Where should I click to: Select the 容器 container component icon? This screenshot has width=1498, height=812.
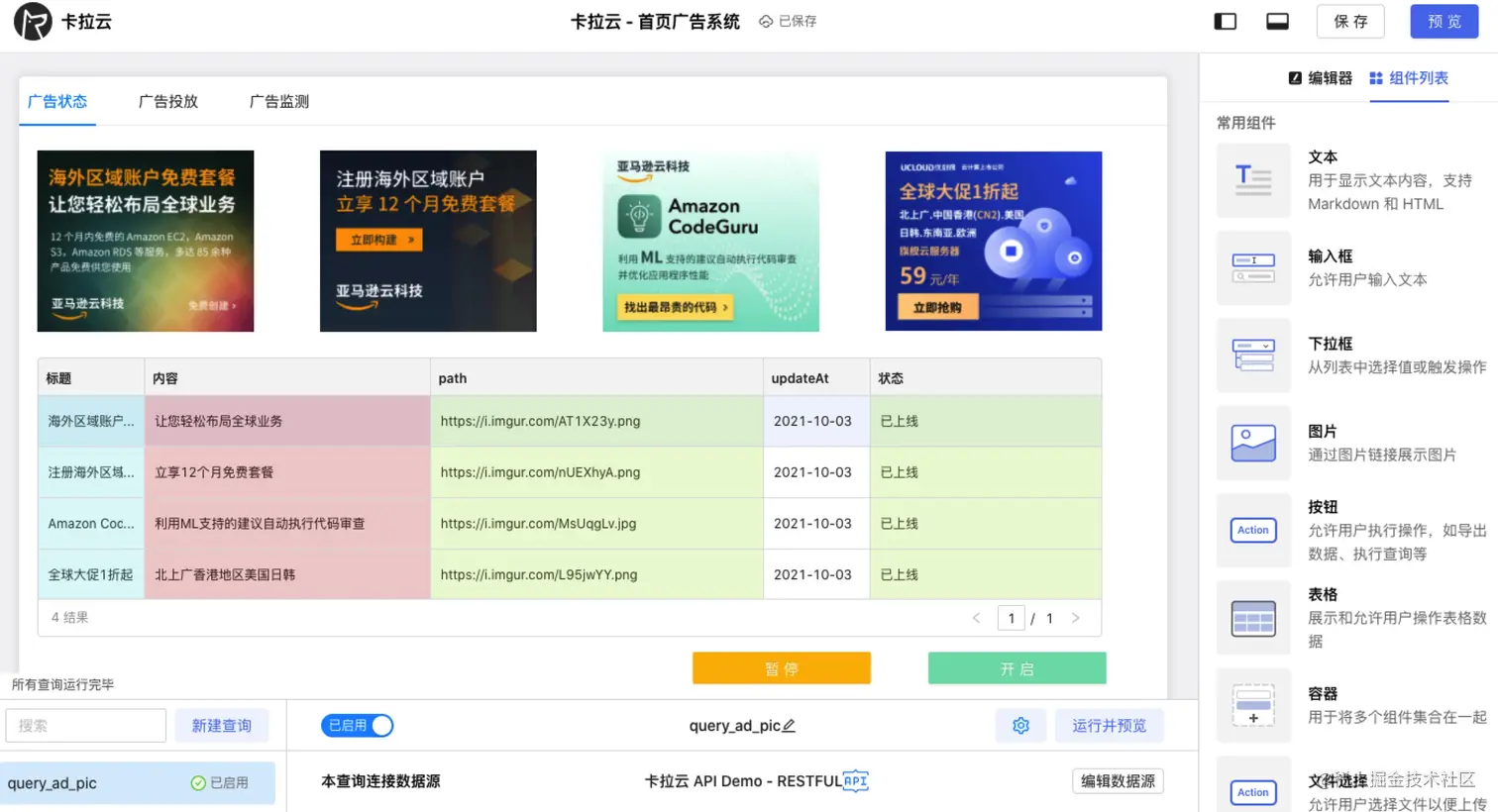pyautogui.click(x=1252, y=706)
